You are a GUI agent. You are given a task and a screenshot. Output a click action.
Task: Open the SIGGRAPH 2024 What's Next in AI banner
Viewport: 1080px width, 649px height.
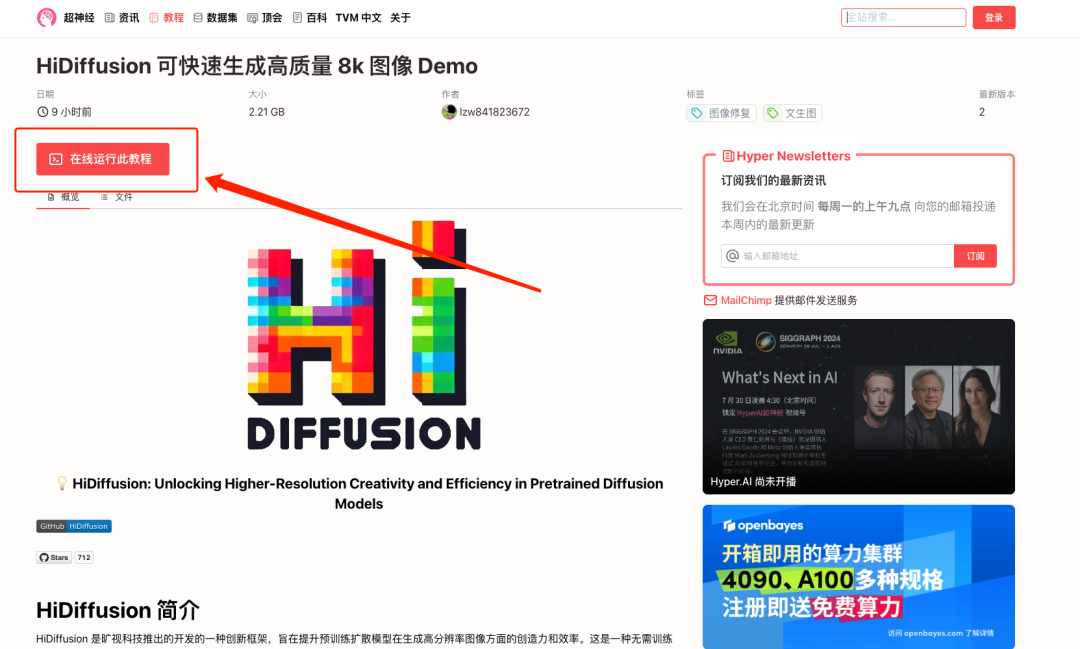pyautogui.click(x=858, y=406)
